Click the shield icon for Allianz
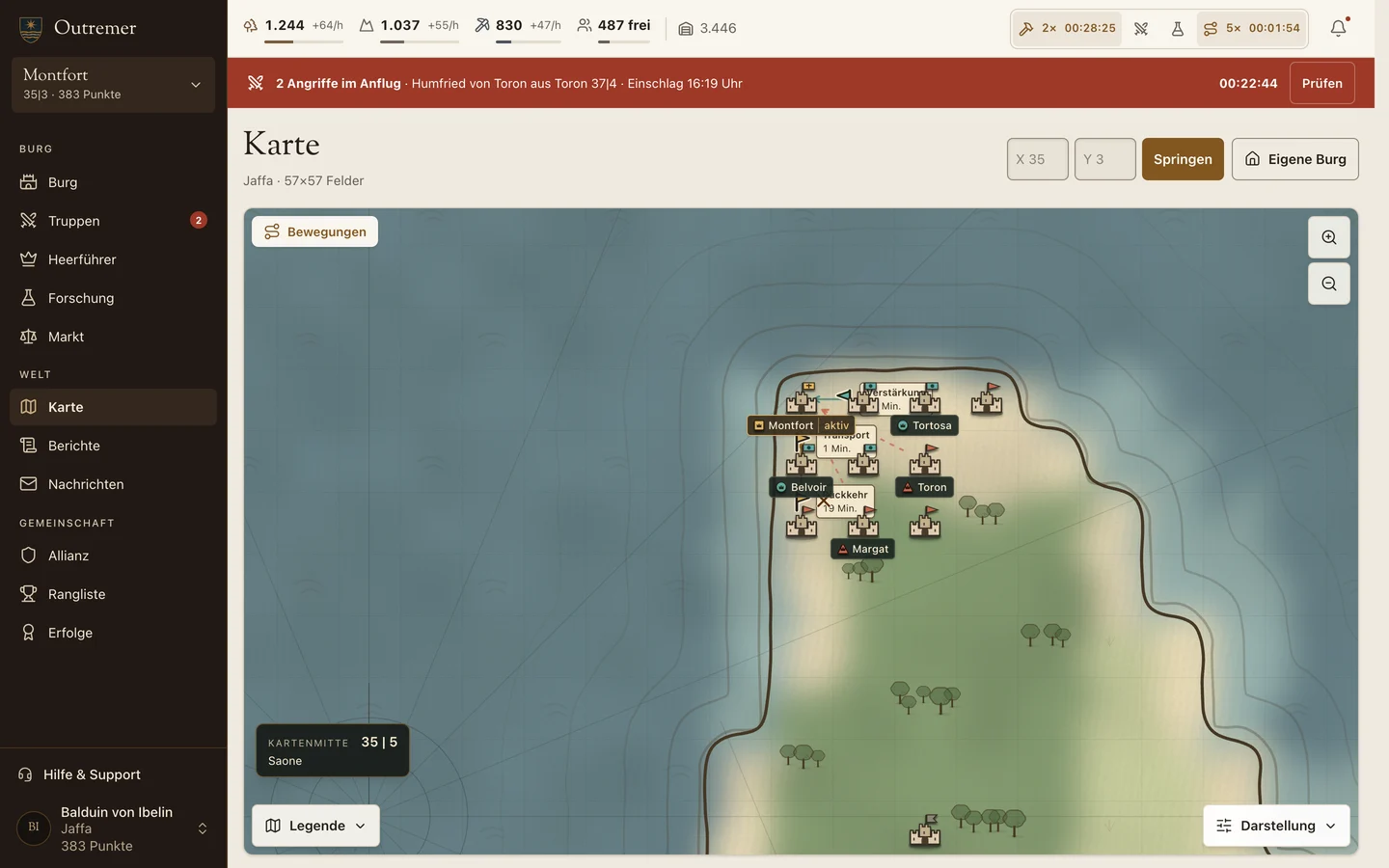 pyautogui.click(x=28, y=556)
